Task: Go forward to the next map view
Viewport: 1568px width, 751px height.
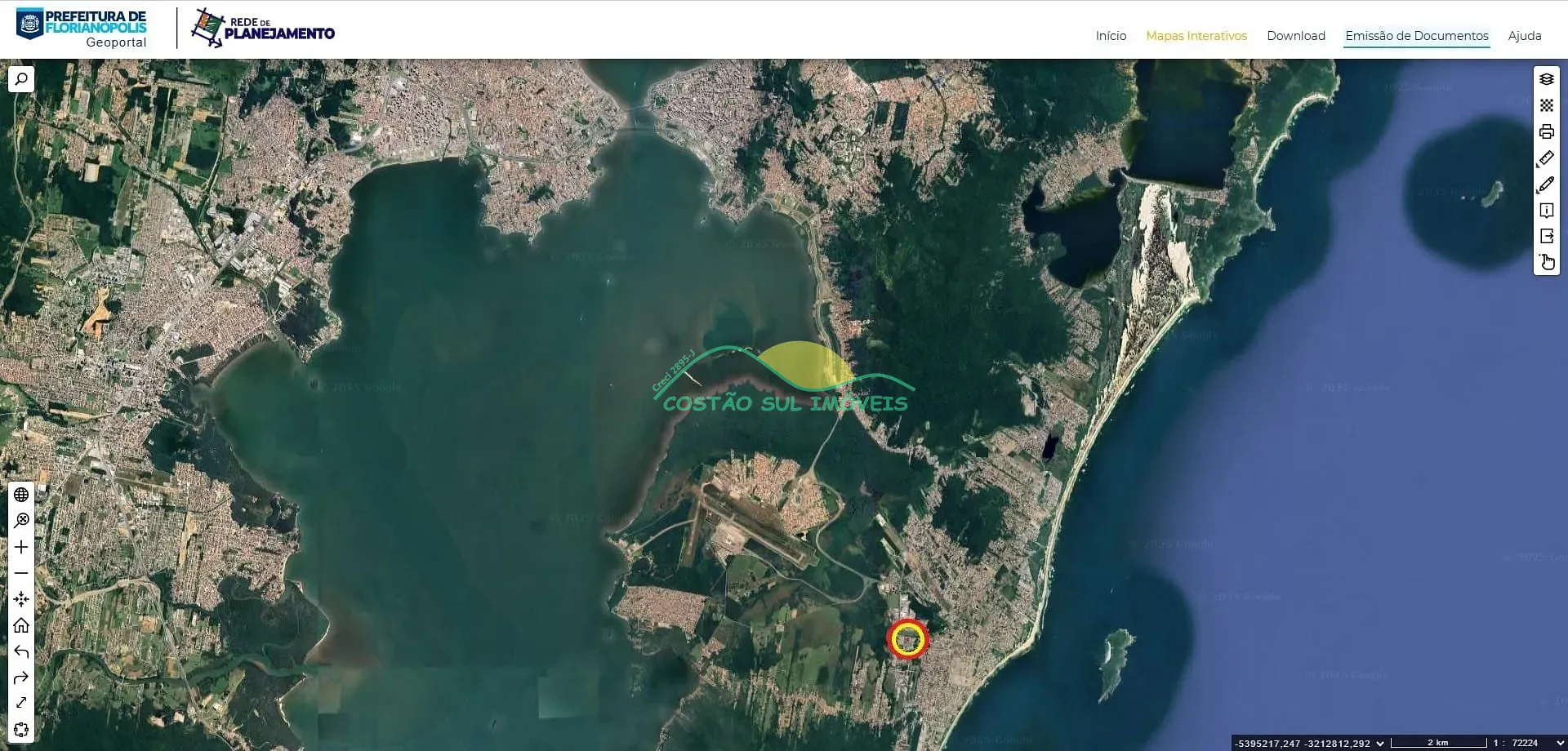Action: (21, 678)
